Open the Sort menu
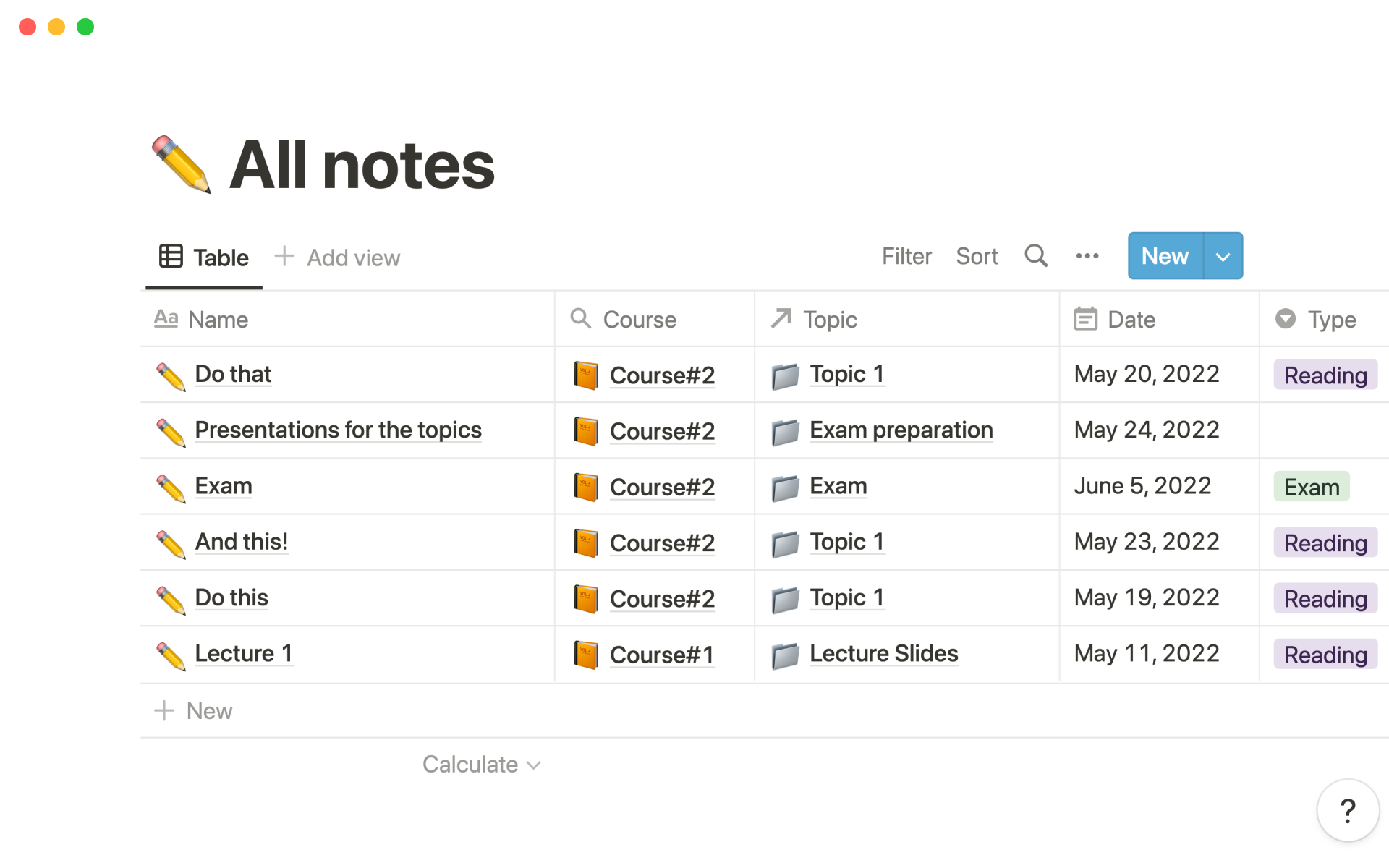This screenshot has height=868, width=1389. [x=977, y=256]
